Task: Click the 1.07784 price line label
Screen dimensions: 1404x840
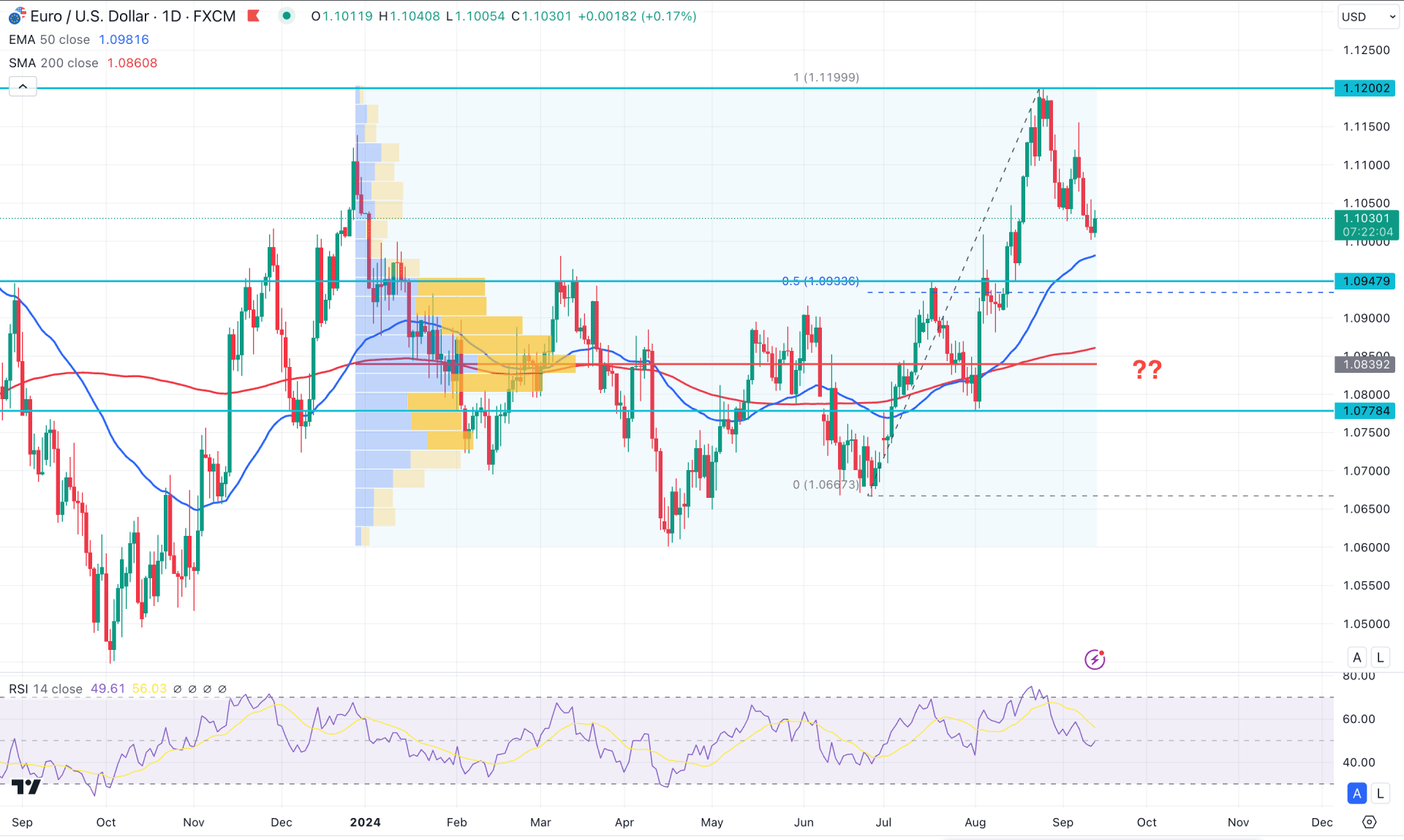Action: 1365,411
